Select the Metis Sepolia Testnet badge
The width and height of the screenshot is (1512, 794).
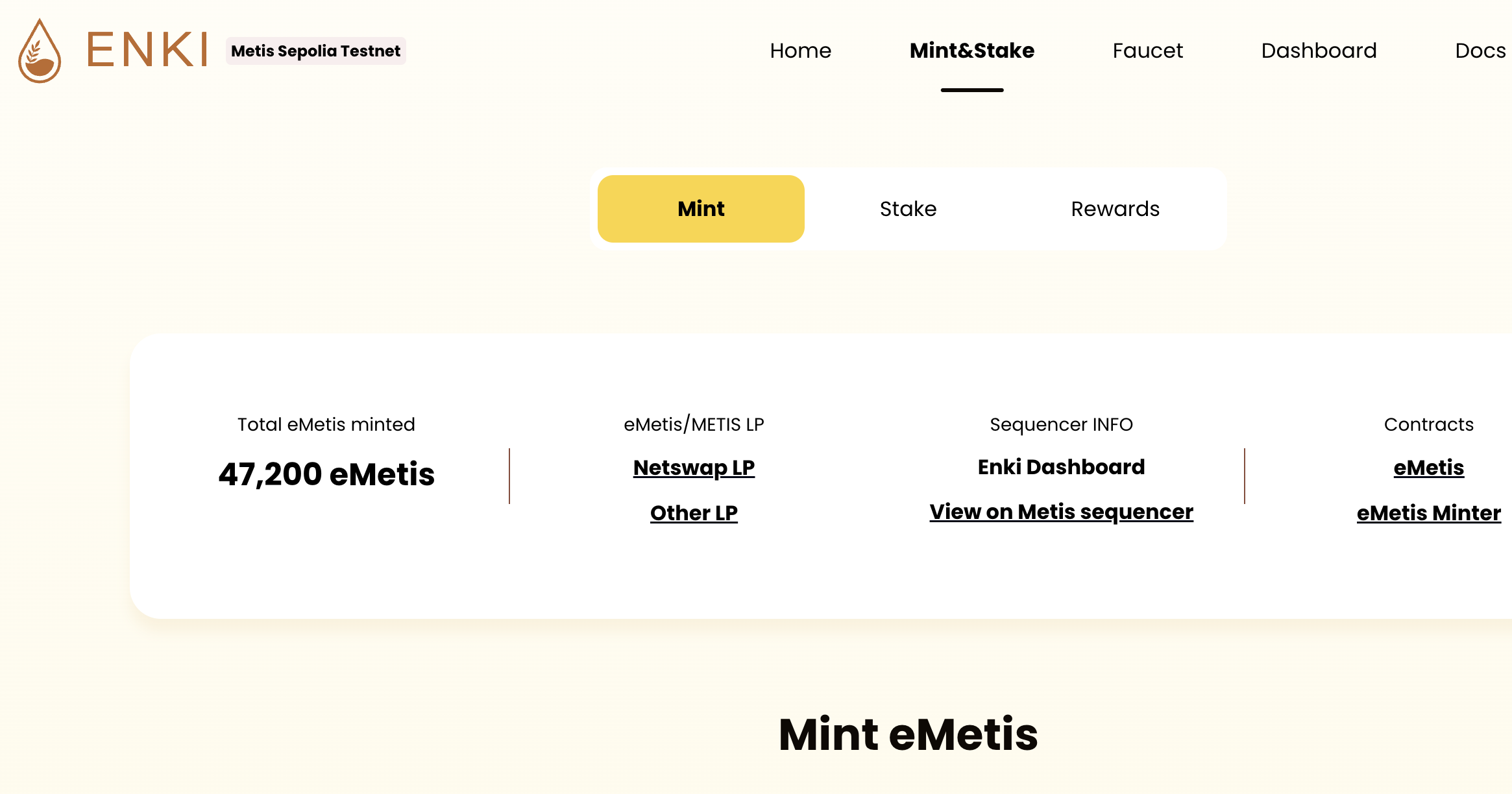tap(315, 51)
